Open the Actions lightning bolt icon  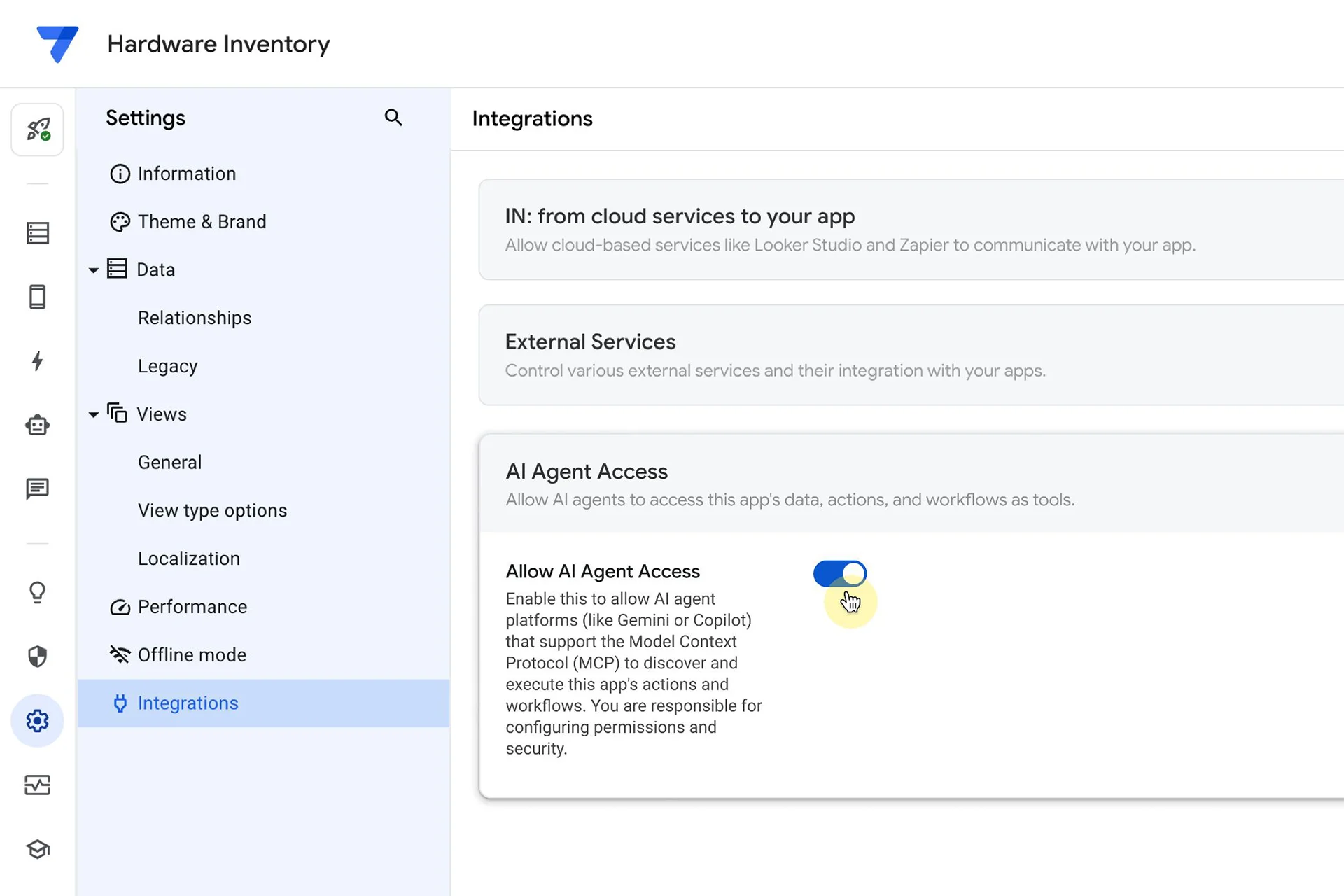click(x=38, y=361)
